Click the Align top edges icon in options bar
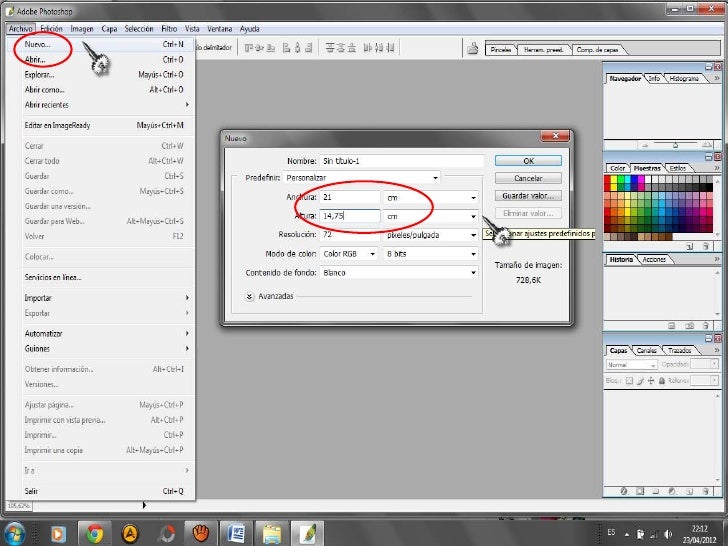 coord(249,48)
